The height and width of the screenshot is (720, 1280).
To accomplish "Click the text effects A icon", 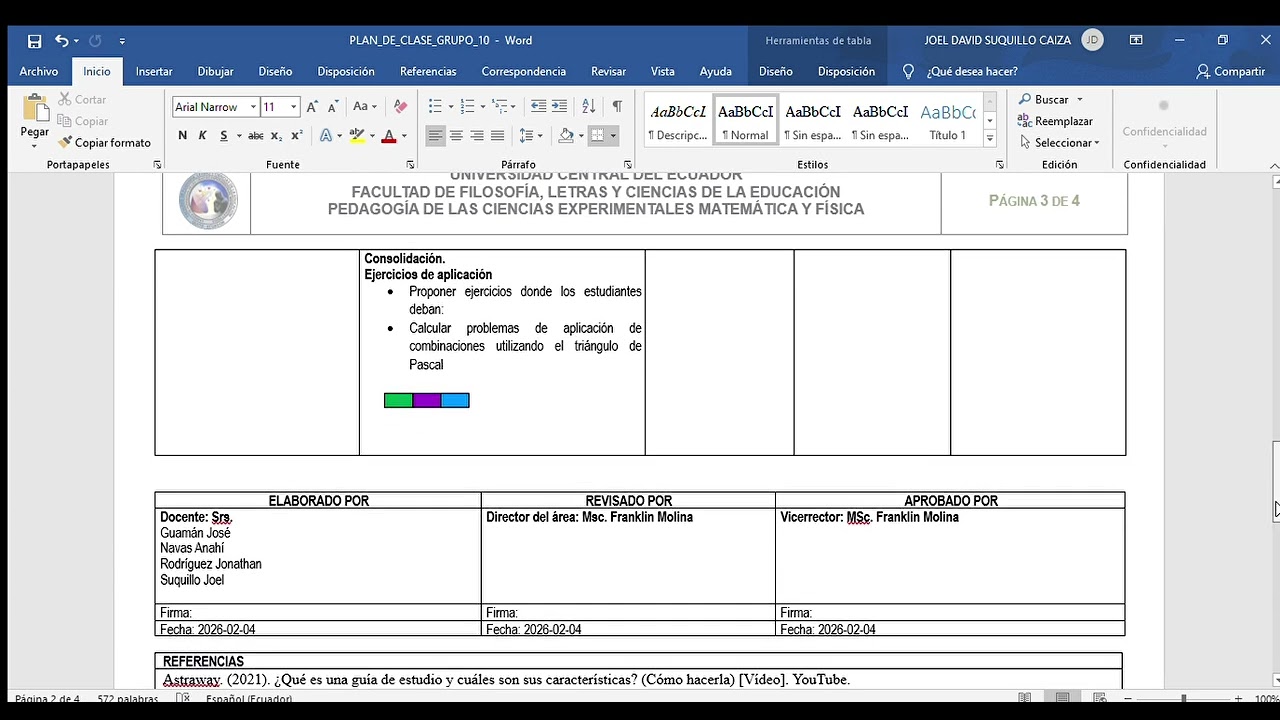I will tap(326, 136).
